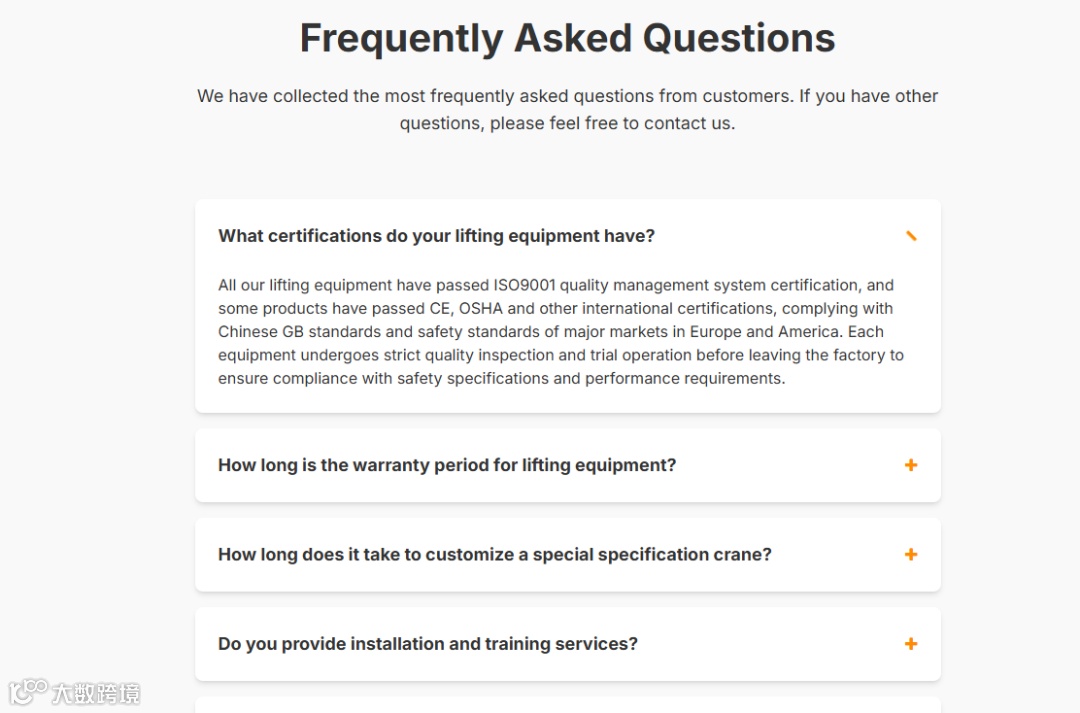Click the plus icon next to installation and training

tap(910, 644)
